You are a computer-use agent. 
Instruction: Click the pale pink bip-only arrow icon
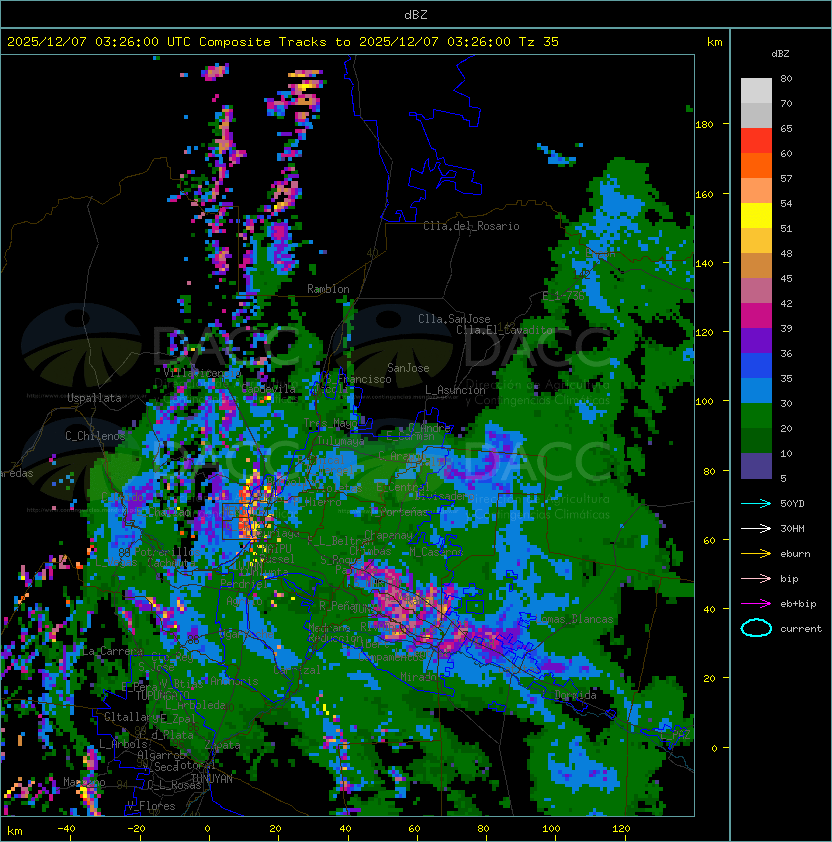coord(756,578)
